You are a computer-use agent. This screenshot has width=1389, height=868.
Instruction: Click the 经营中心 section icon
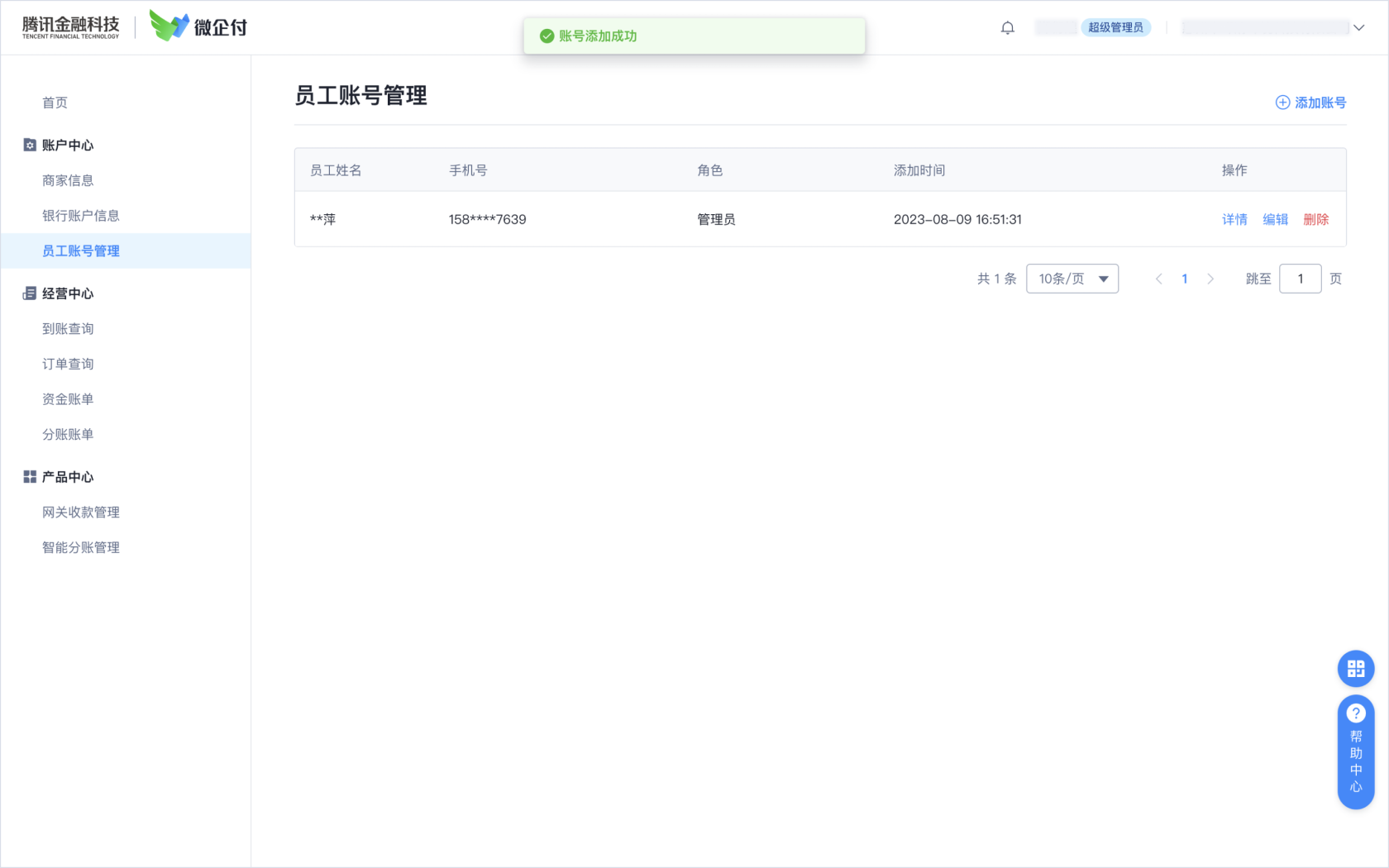pyautogui.click(x=30, y=293)
